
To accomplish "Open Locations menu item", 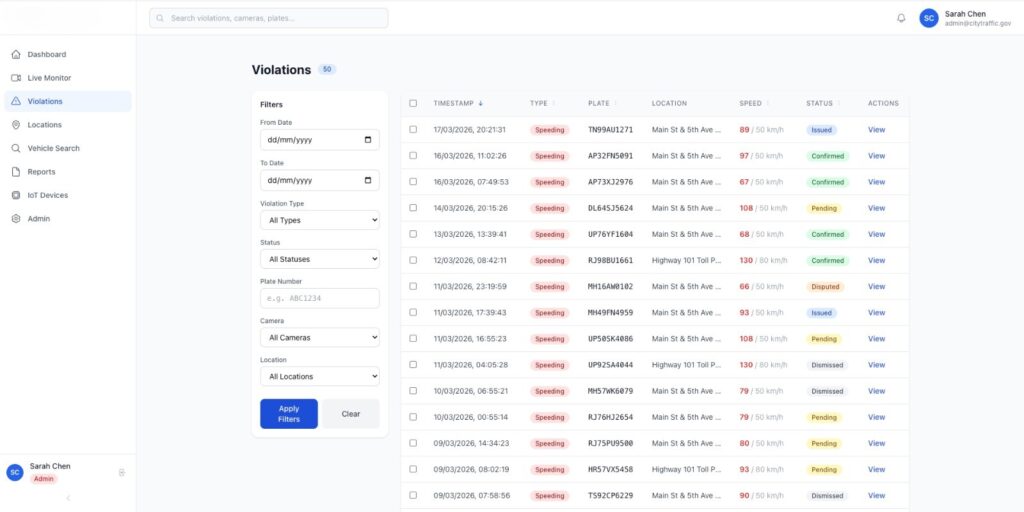I will pos(68,125).
